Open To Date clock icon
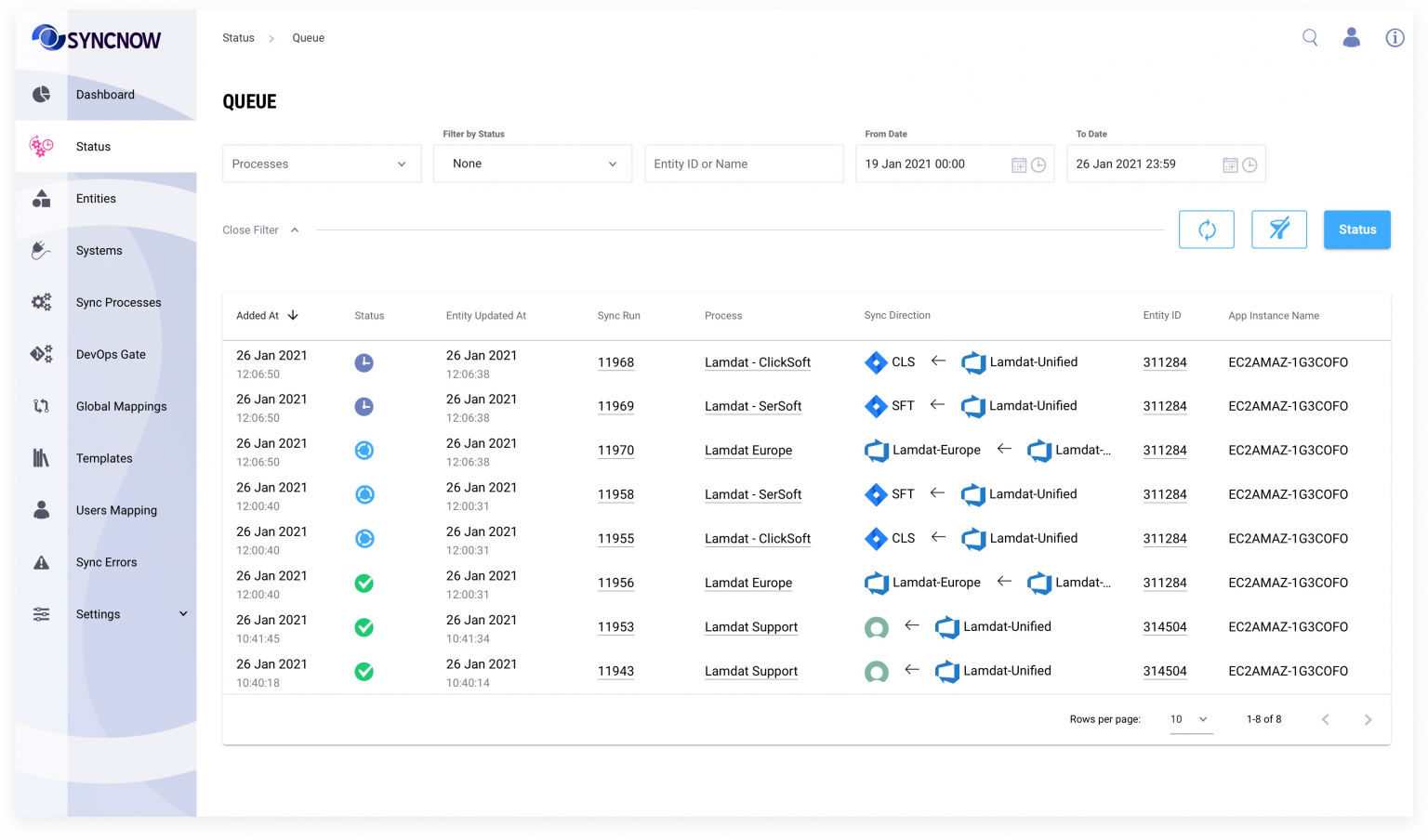The width and height of the screenshot is (1428, 840). point(1249,164)
